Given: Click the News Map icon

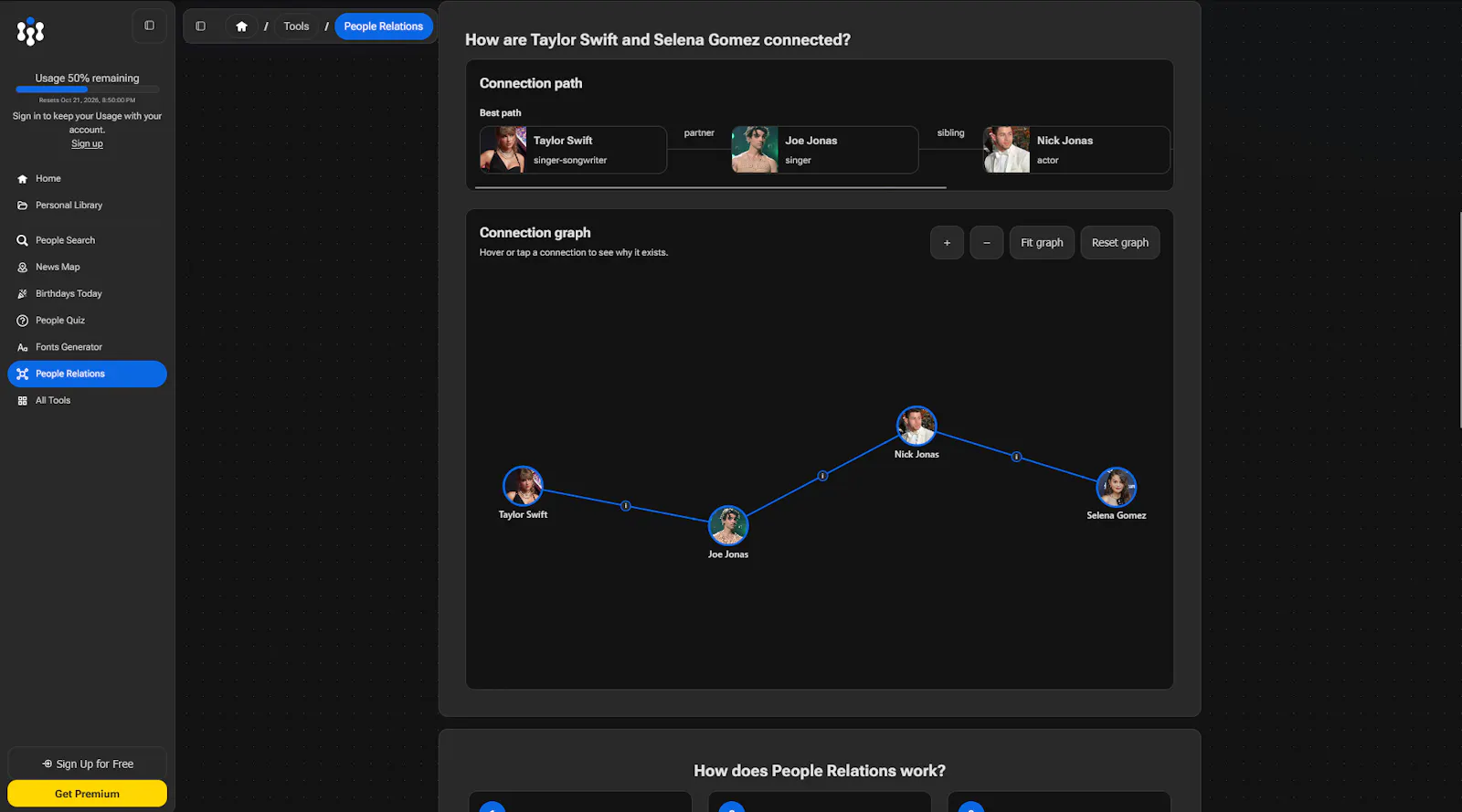Looking at the screenshot, I should 23,267.
